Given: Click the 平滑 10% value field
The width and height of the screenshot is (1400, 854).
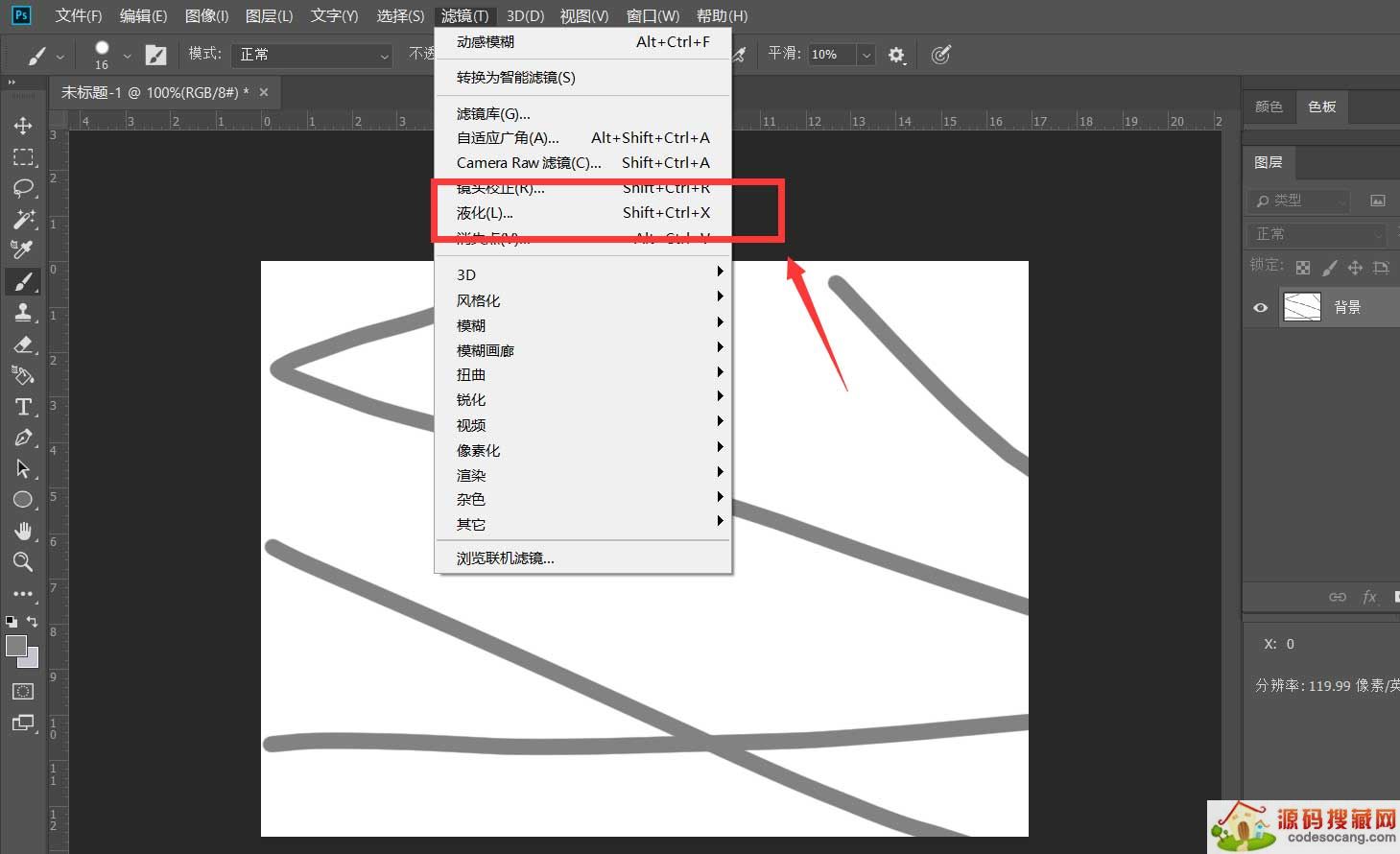Looking at the screenshot, I should 831,55.
